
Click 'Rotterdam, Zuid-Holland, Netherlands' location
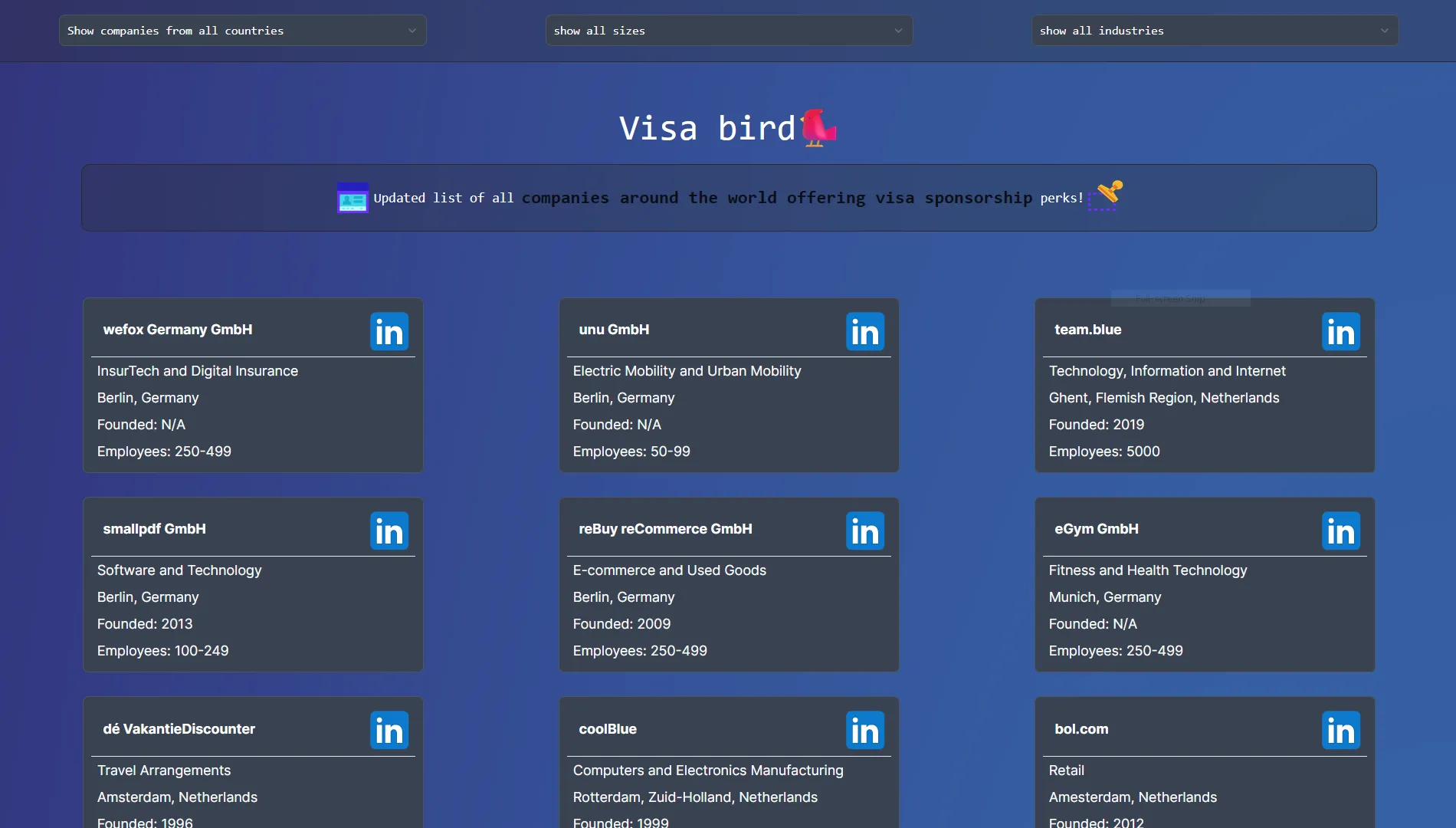click(695, 797)
